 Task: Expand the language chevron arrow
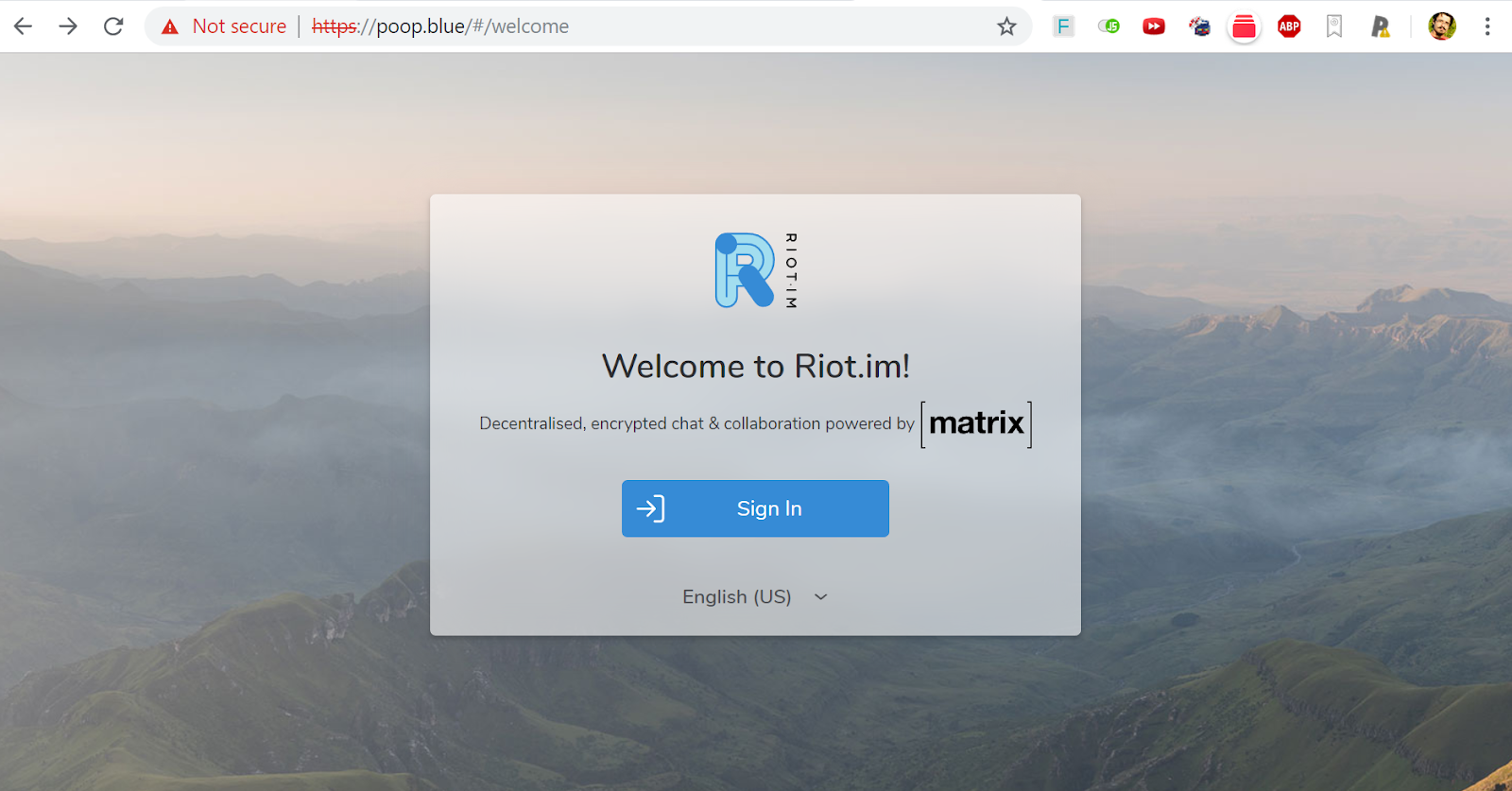(821, 596)
